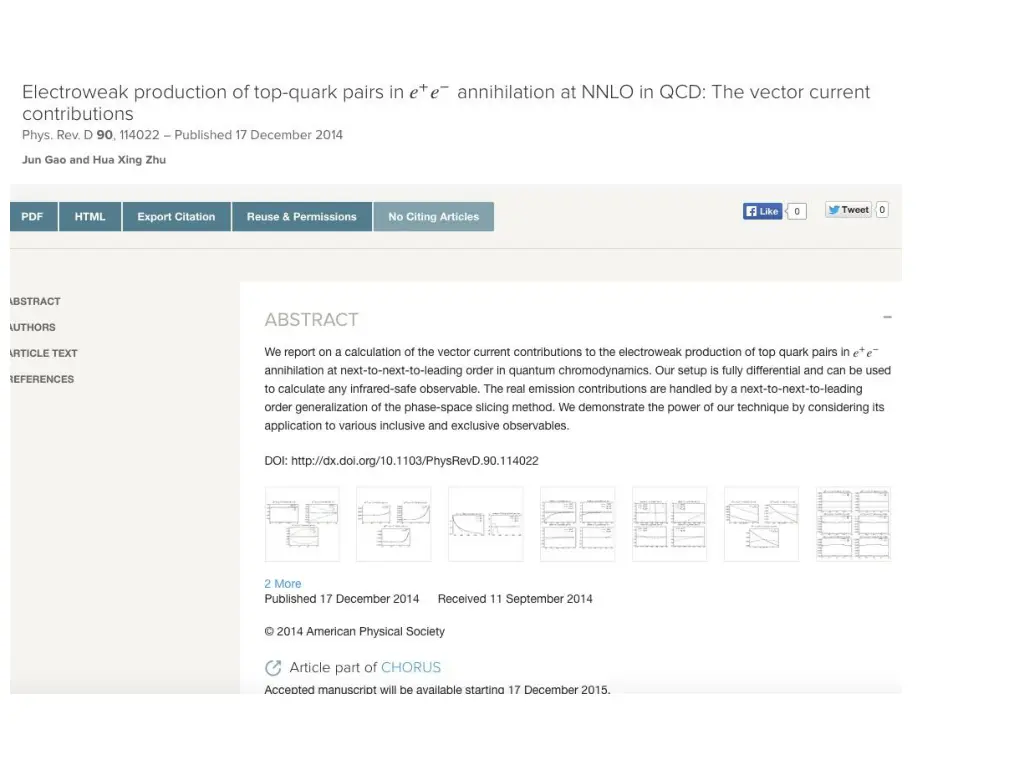Jump to Abstract in sidebar navigation

click(x=35, y=301)
